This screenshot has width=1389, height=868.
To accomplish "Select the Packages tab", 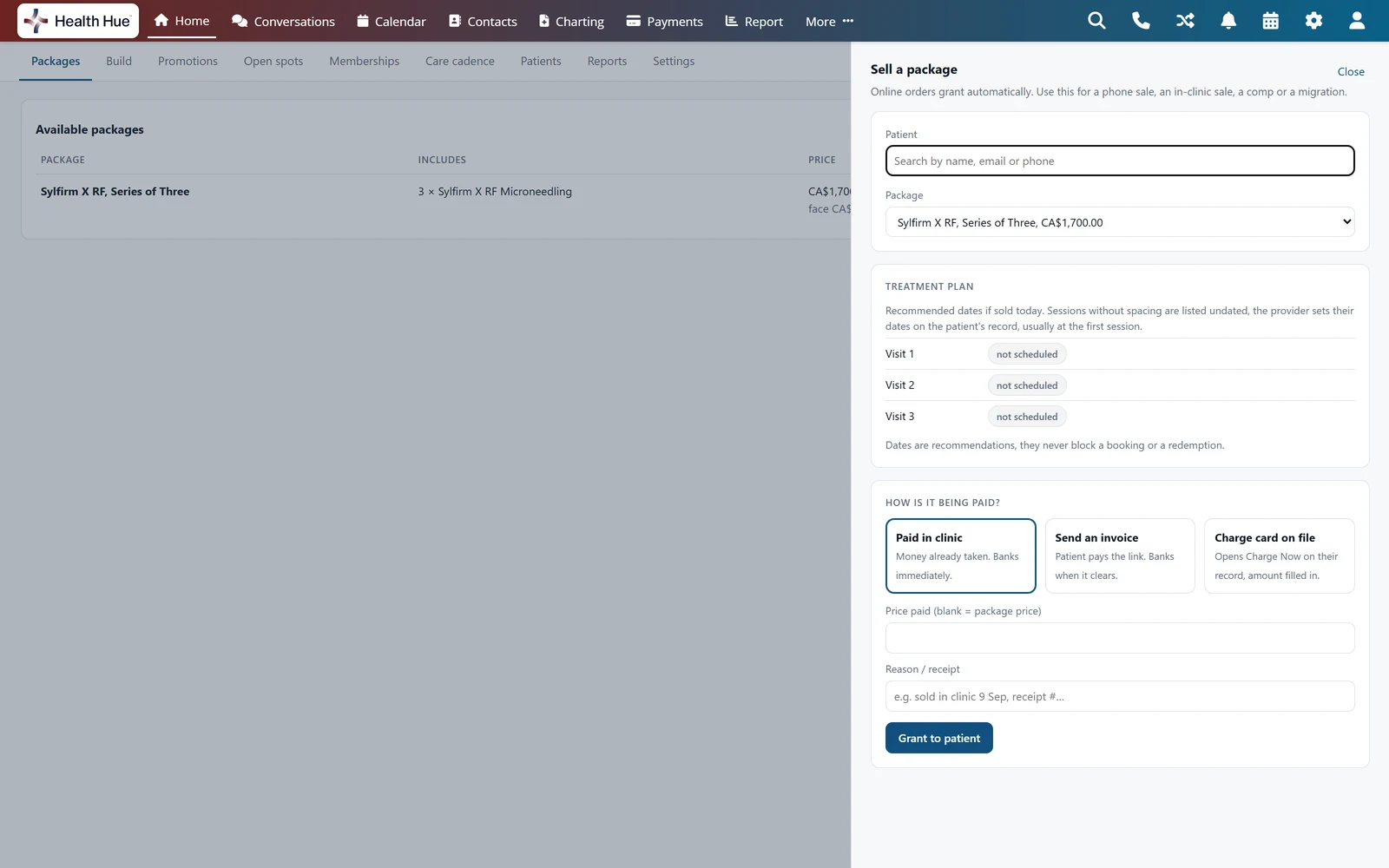I will point(56,62).
